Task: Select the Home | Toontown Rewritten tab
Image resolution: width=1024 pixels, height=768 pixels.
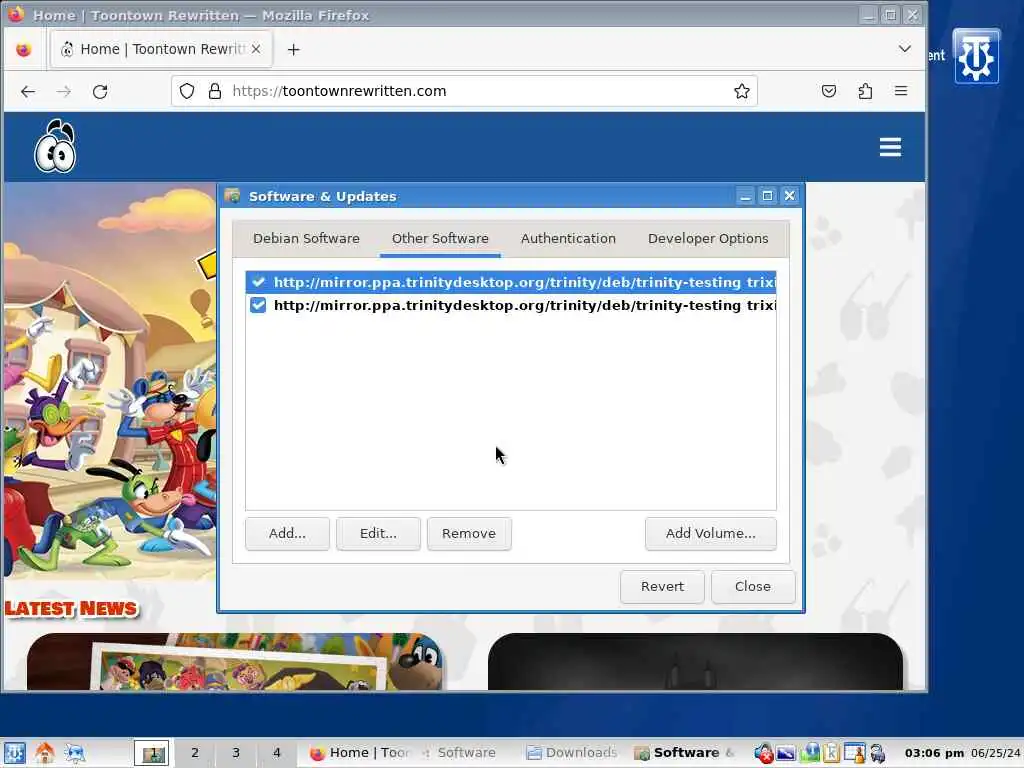Action: [161, 49]
